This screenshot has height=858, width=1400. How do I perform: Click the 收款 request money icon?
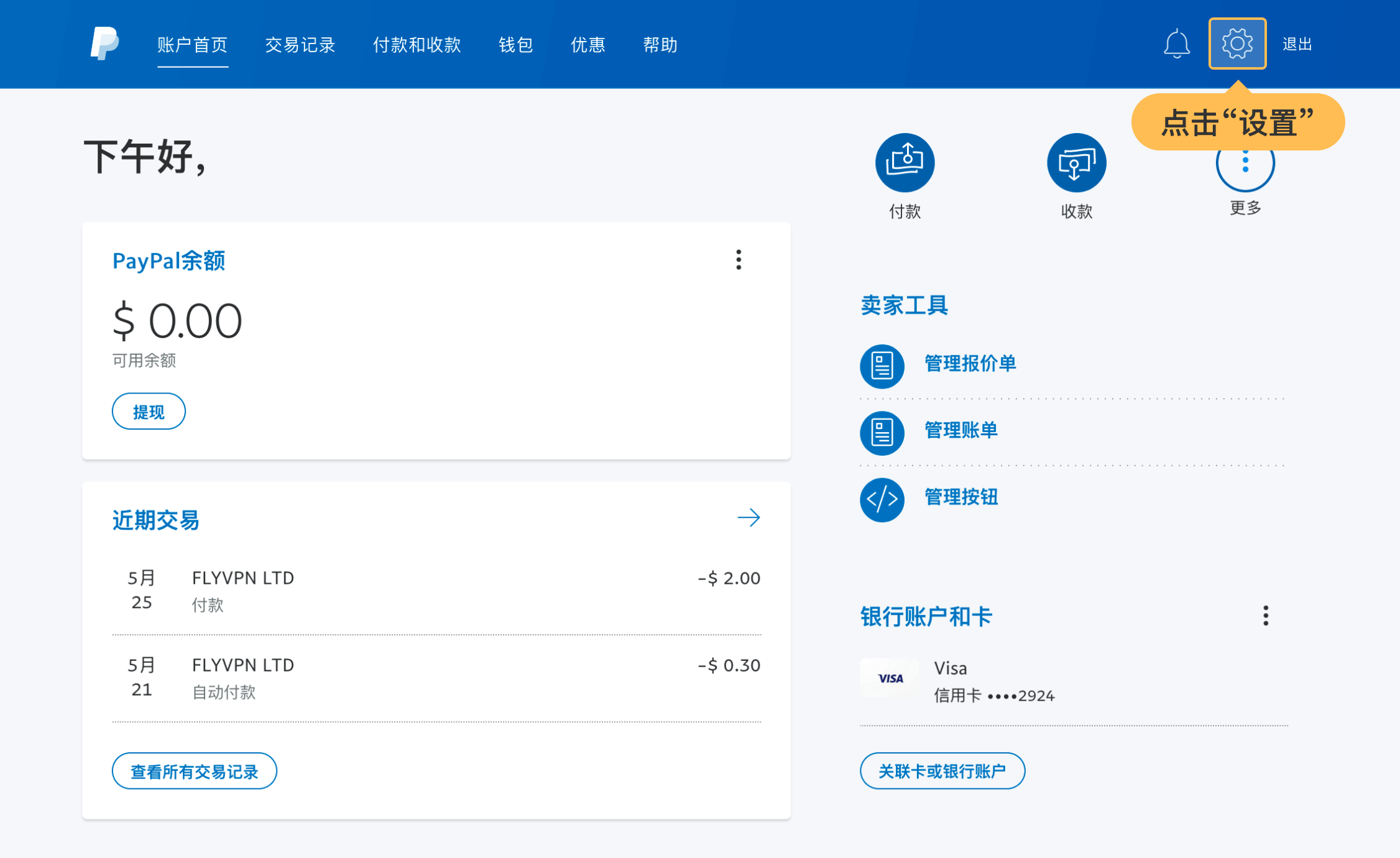[x=1076, y=163]
